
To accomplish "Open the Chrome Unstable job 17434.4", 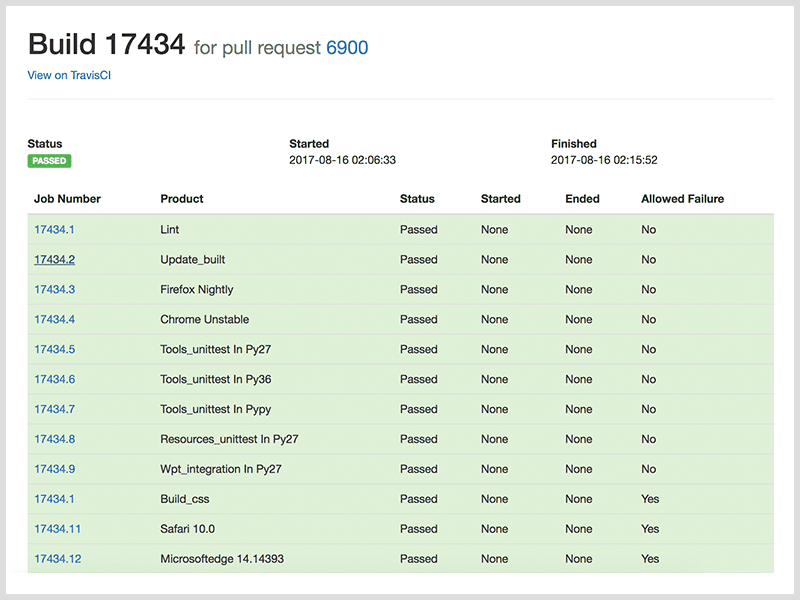I will 53,319.
